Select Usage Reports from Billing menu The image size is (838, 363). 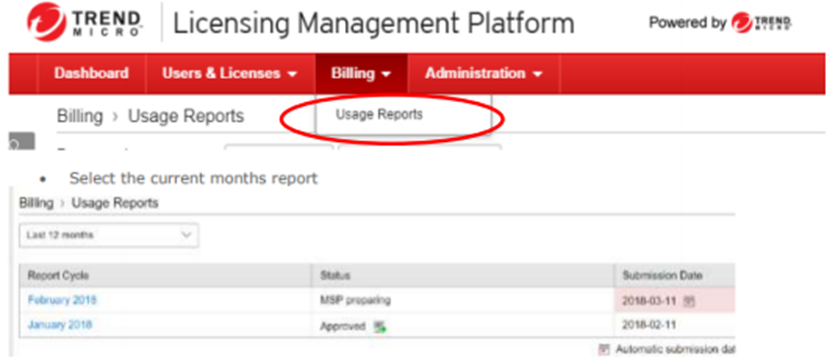click(379, 114)
